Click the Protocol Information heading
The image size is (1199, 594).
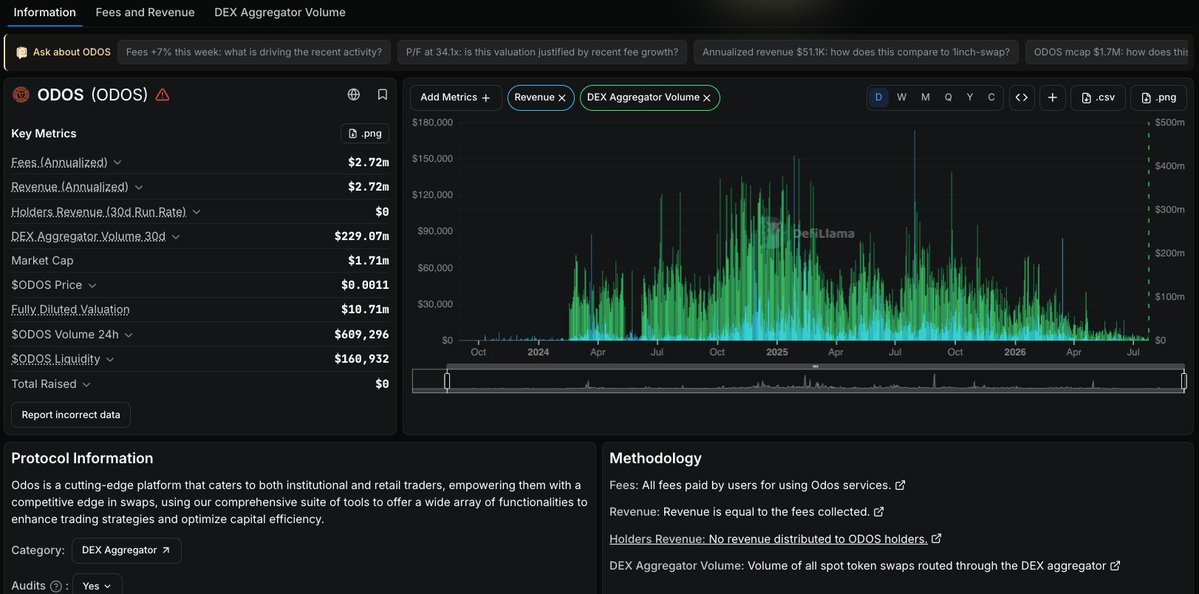point(83,459)
